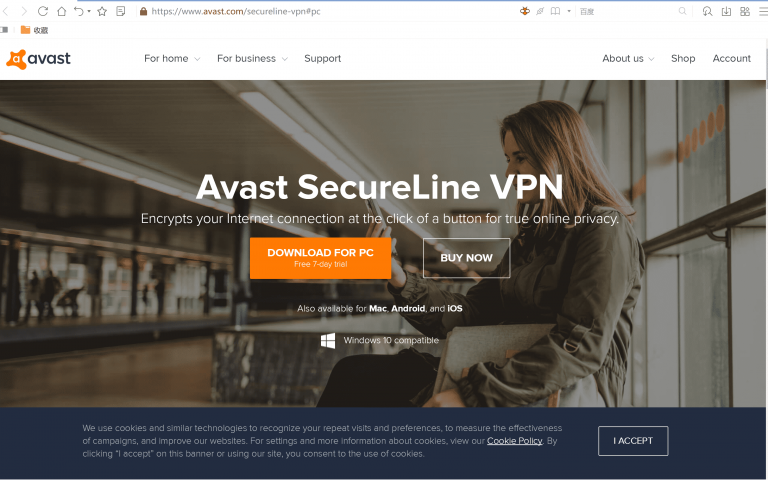The height and width of the screenshot is (480, 768).
Task: Expand the For home dropdown menu
Action: pos(172,58)
